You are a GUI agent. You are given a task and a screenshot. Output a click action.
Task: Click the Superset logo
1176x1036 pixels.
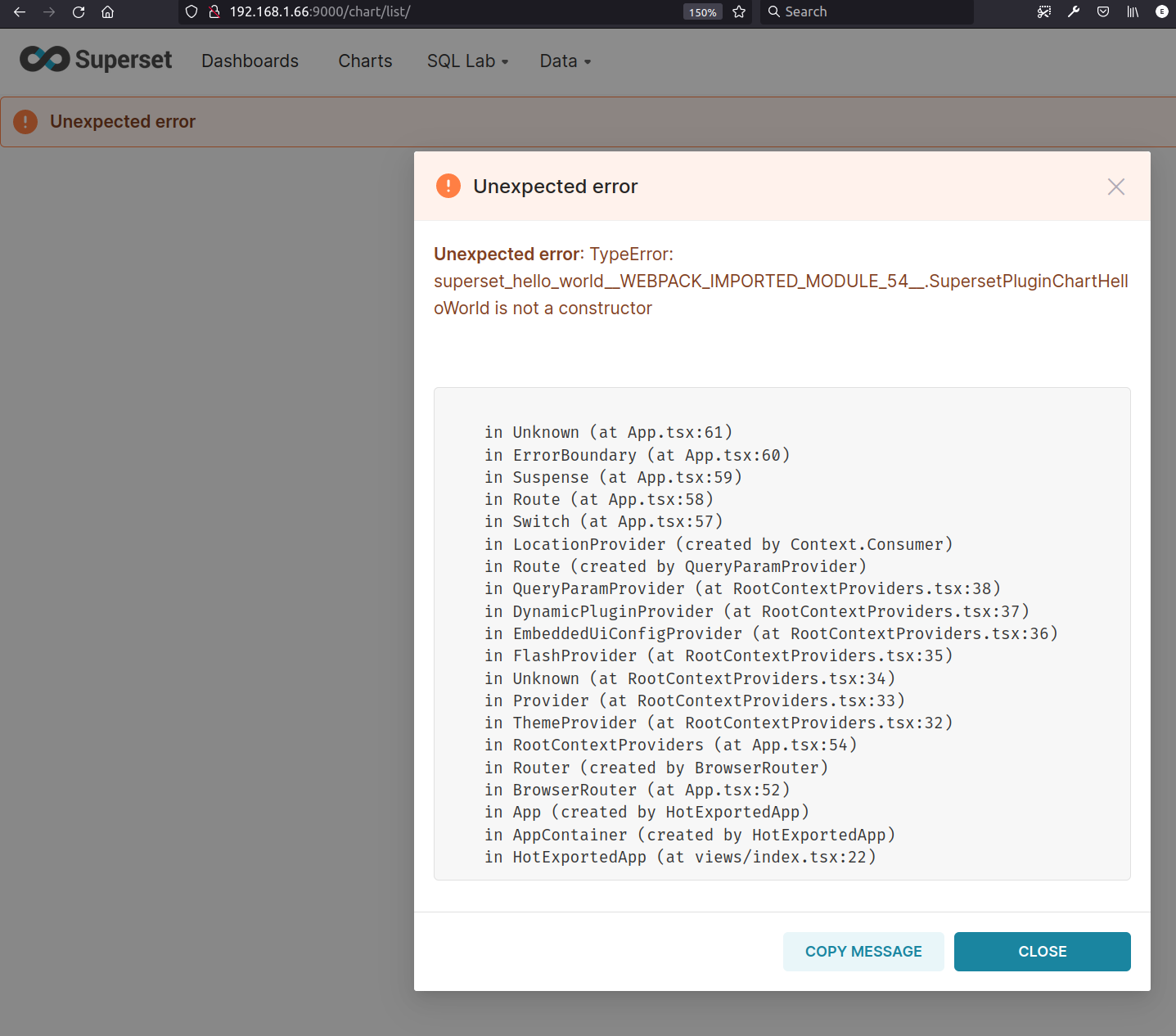click(x=94, y=59)
